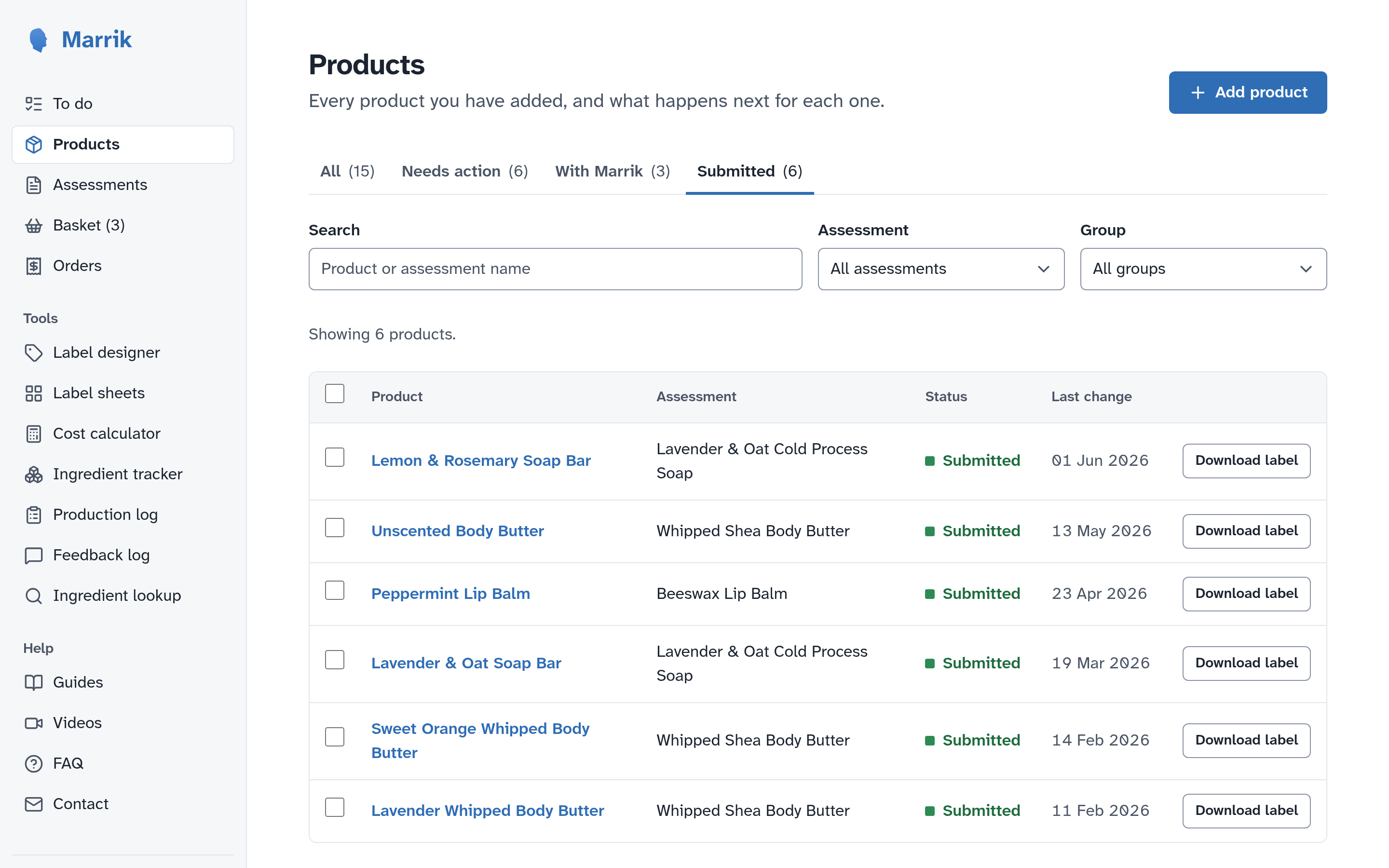Download label for Sweet Orange Whipped Body Butter
This screenshot has width=1389, height=868.
click(1246, 741)
